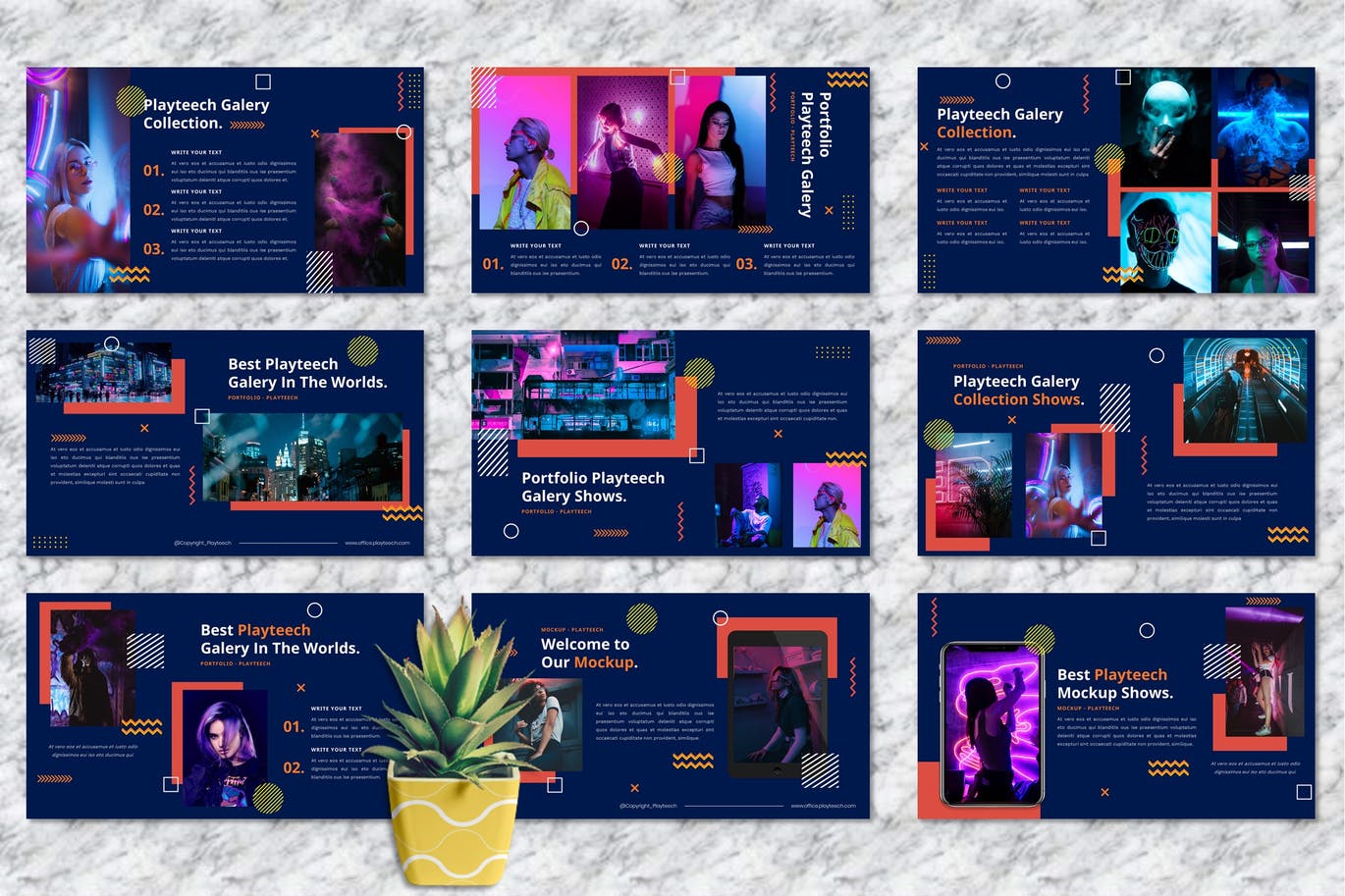This screenshot has width=1345, height=896.
Task: Click the iPhone mockup with neon dancer
Action: coord(992,723)
